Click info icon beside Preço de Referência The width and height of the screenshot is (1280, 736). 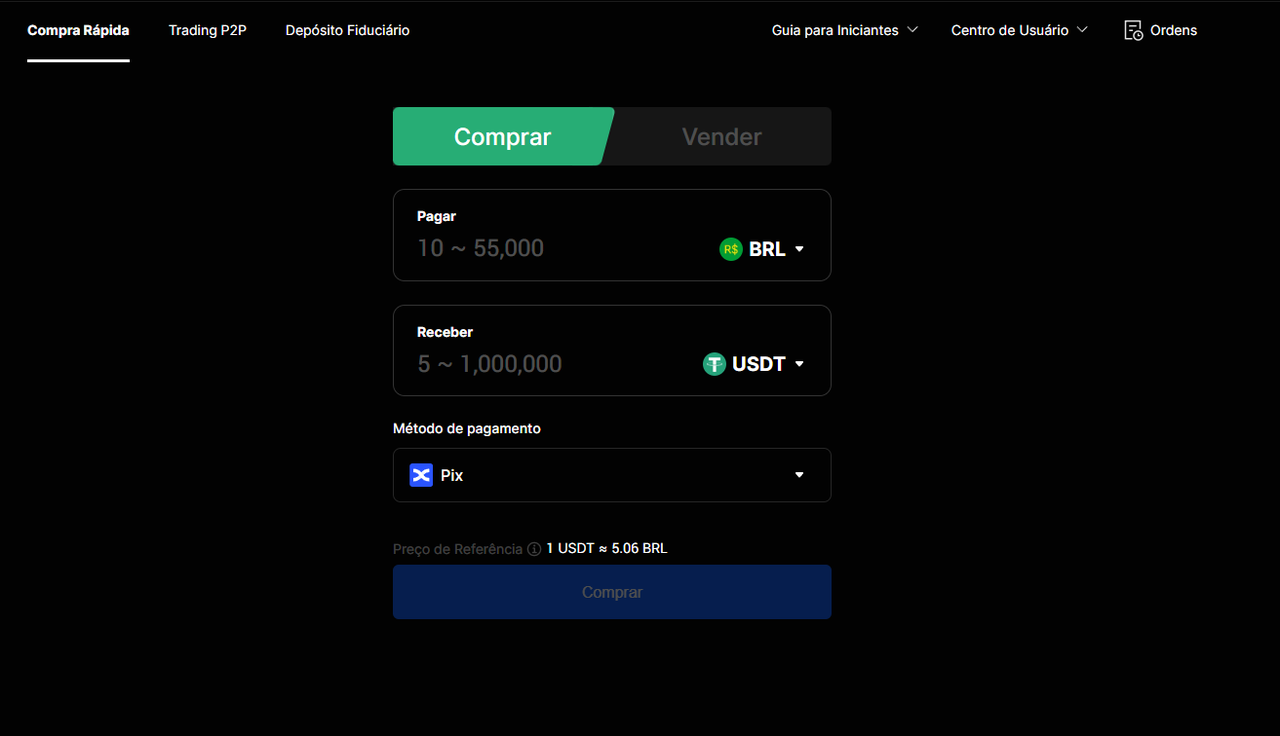[x=534, y=549]
